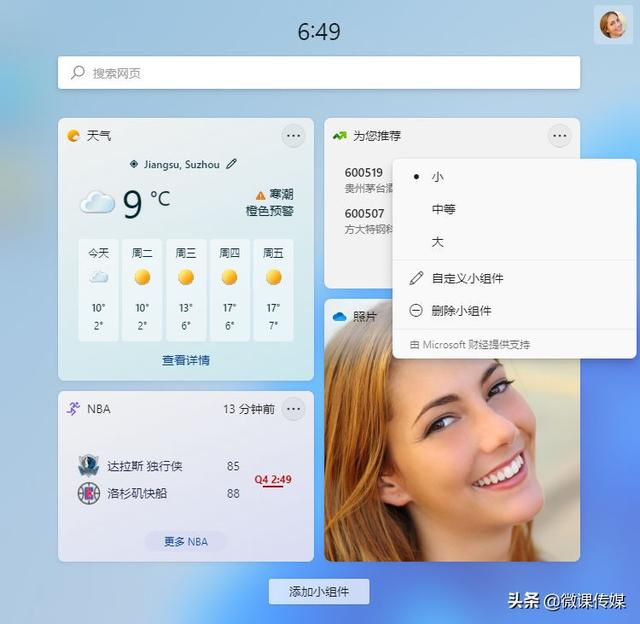Screen dimensions: 640x624
Task: Open 今天 forecast card
Action: [98, 290]
